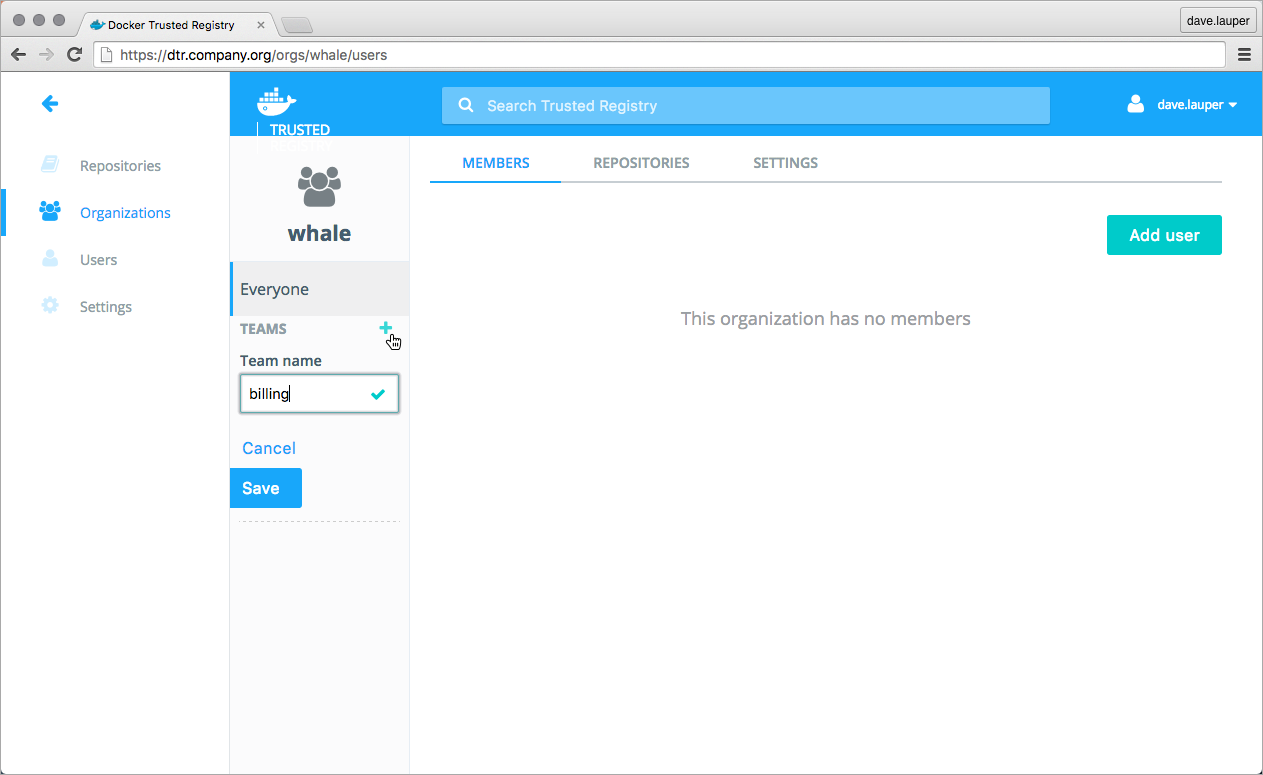Click the Docker Trusted Registry whale logo
Viewport: 1263px width, 775px height.
click(x=277, y=101)
